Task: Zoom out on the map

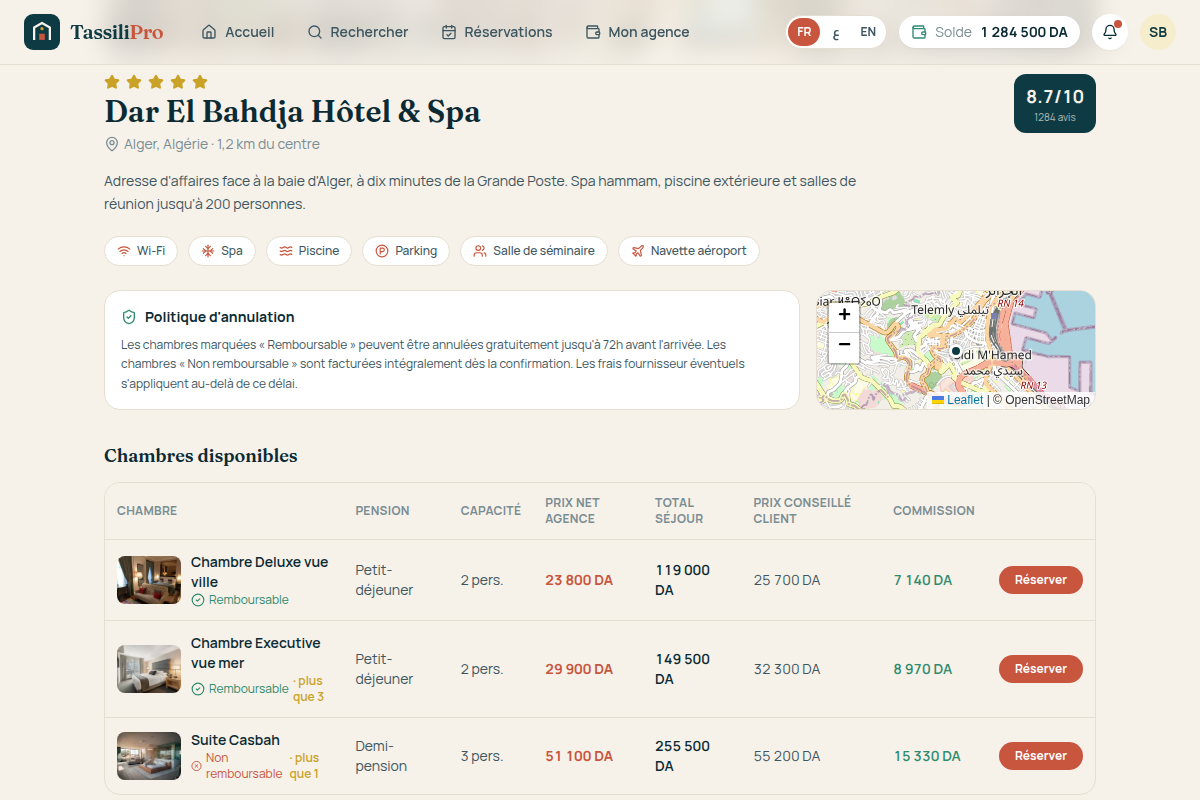Action: (x=844, y=345)
